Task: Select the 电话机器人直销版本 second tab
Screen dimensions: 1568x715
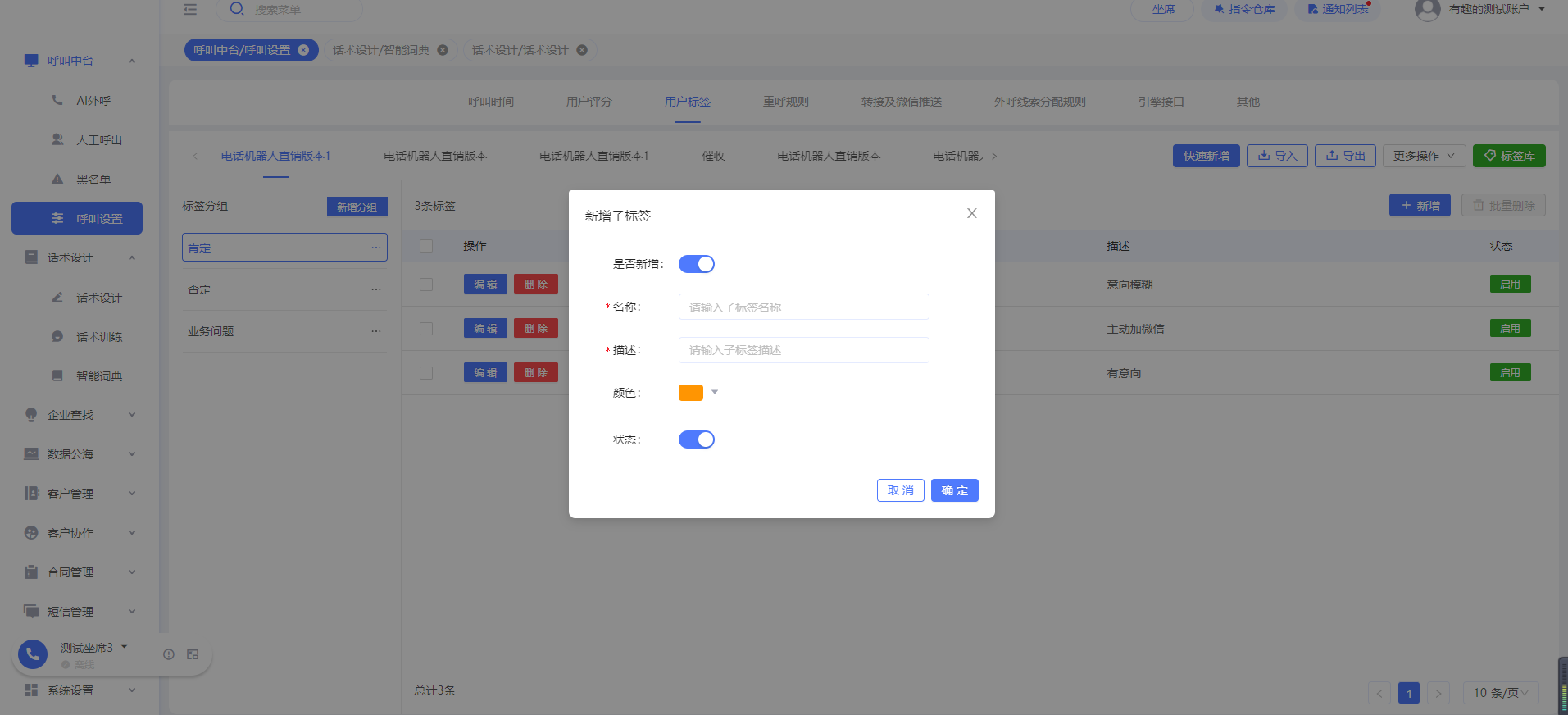Action: pyautogui.click(x=435, y=156)
